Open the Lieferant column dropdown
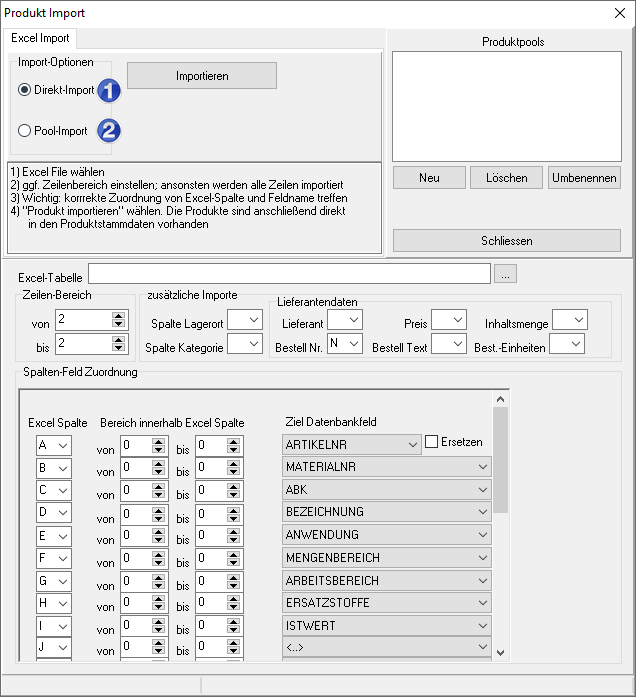Image resolution: width=636 pixels, height=697 pixels. [x=345, y=320]
